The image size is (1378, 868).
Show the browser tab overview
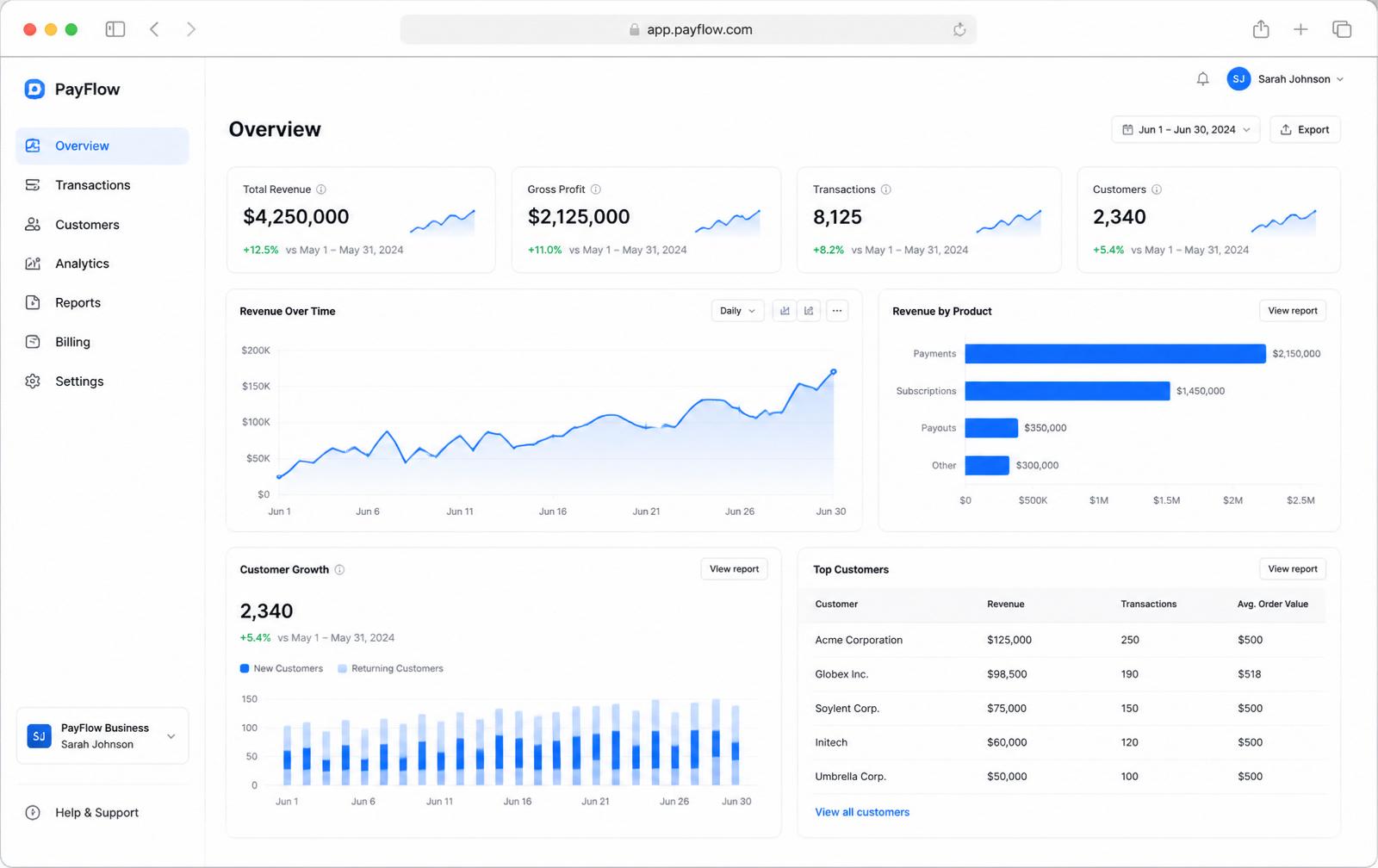pos(1342,29)
